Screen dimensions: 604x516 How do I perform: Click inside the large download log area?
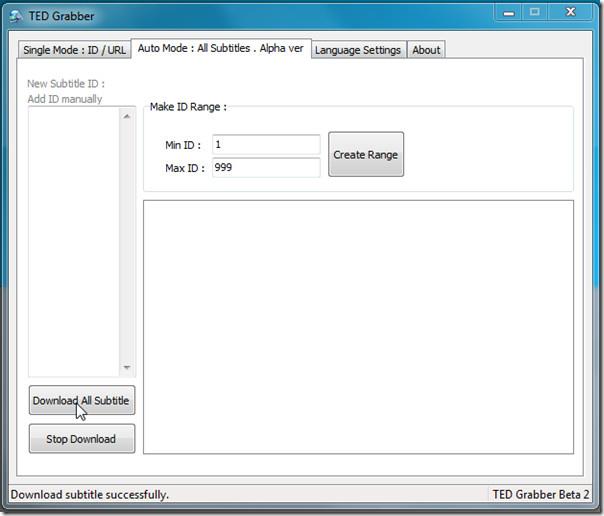point(358,327)
